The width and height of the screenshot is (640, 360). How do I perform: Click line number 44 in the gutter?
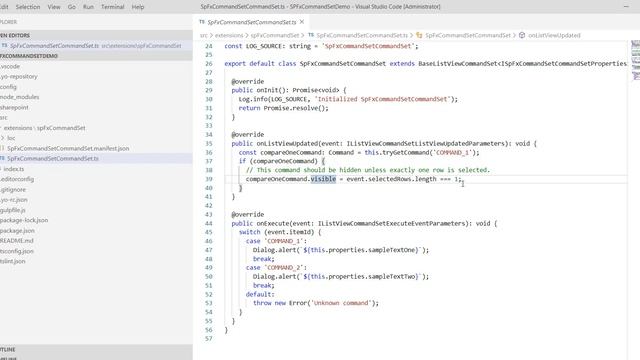point(209,224)
